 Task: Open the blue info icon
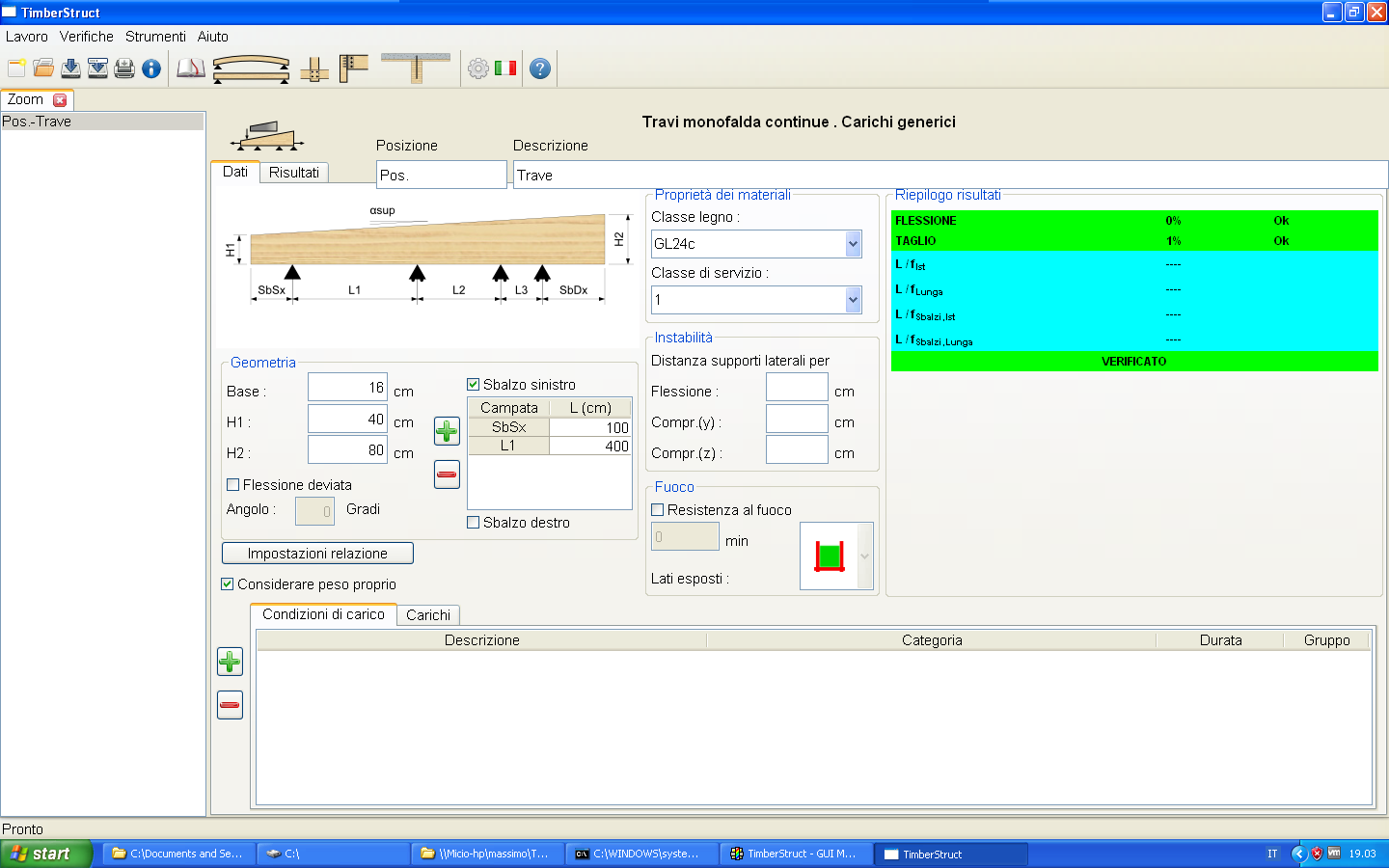click(x=151, y=68)
